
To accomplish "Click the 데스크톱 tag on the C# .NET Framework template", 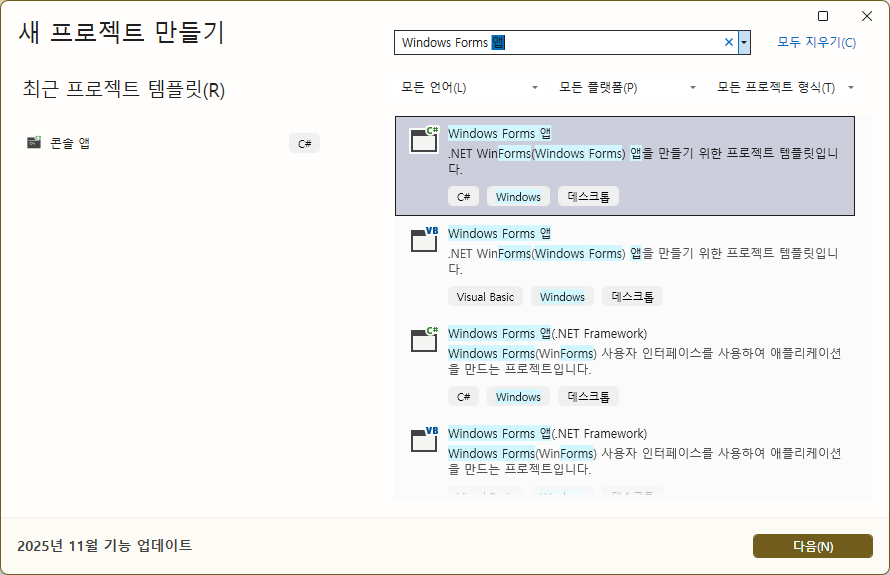I will [x=589, y=396].
